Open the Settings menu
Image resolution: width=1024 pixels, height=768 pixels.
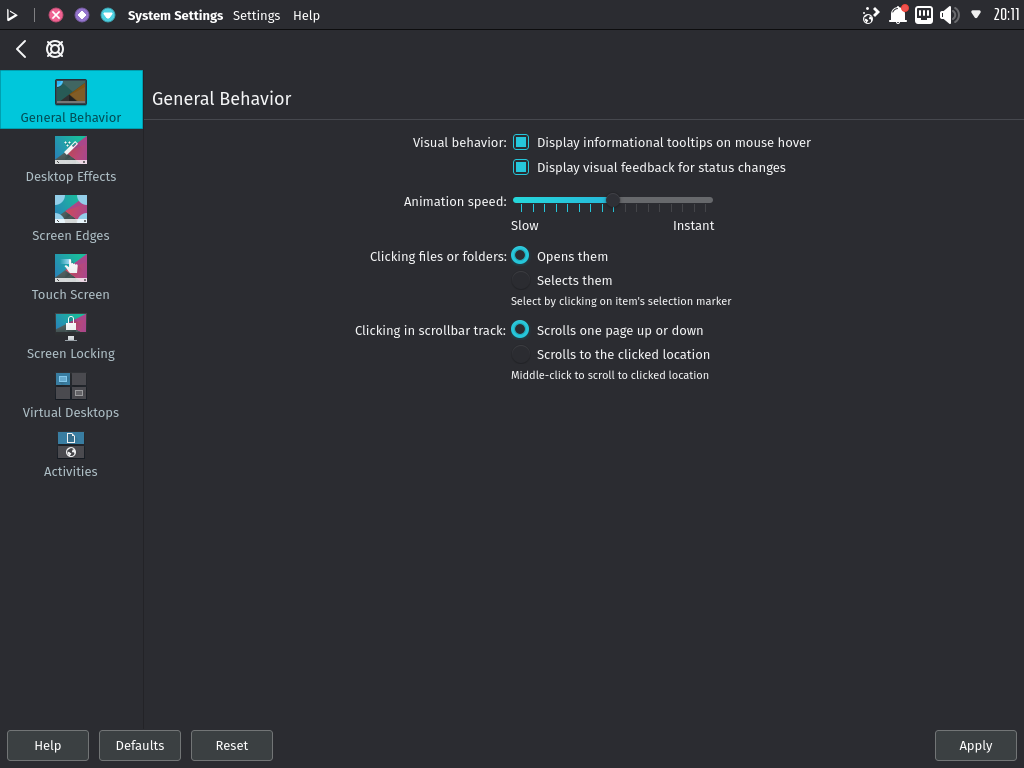click(x=256, y=15)
